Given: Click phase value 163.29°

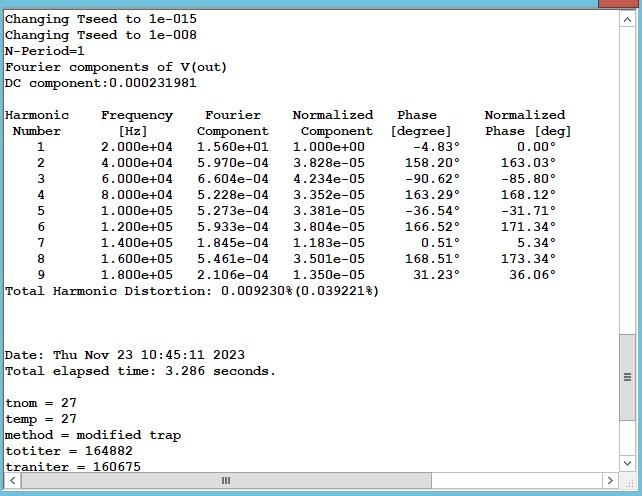Looking at the screenshot, I should (433, 195).
